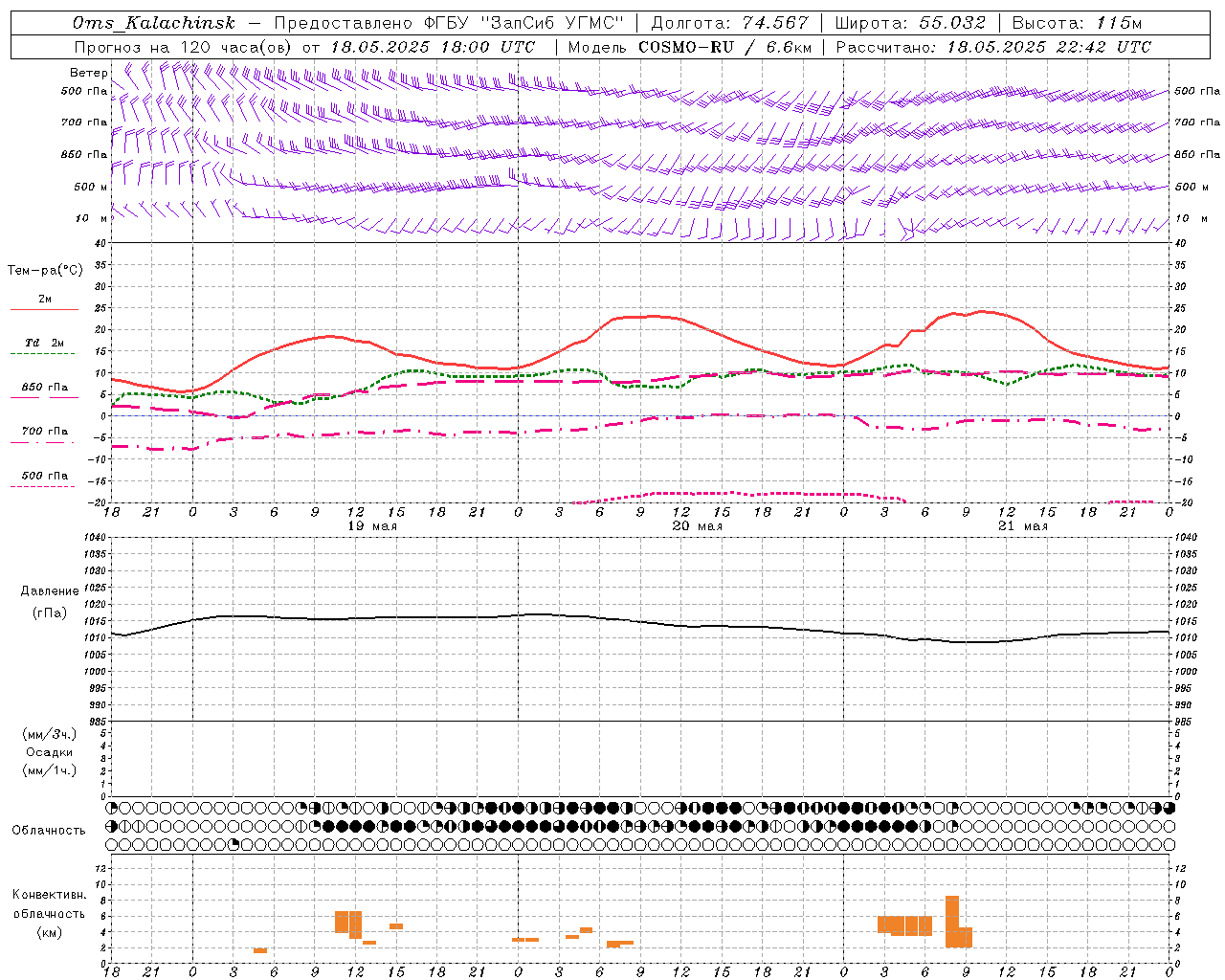Select the Рассчитано: 18.05.2025 22:42 UTC text
The height and width of the screenshot is (980, 1225).
(993, 47)
